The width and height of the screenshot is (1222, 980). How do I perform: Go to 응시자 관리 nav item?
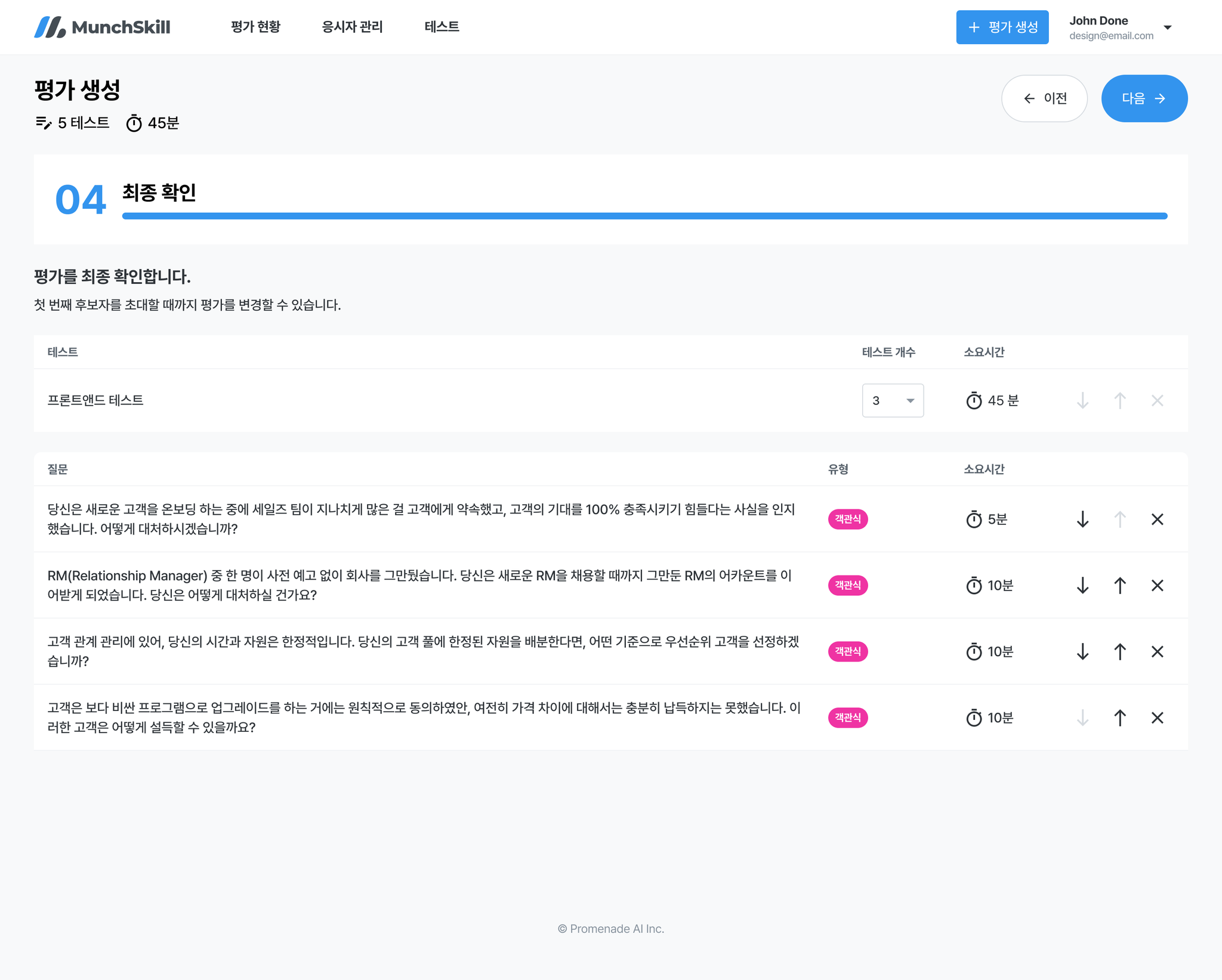[x=352, y=27]
